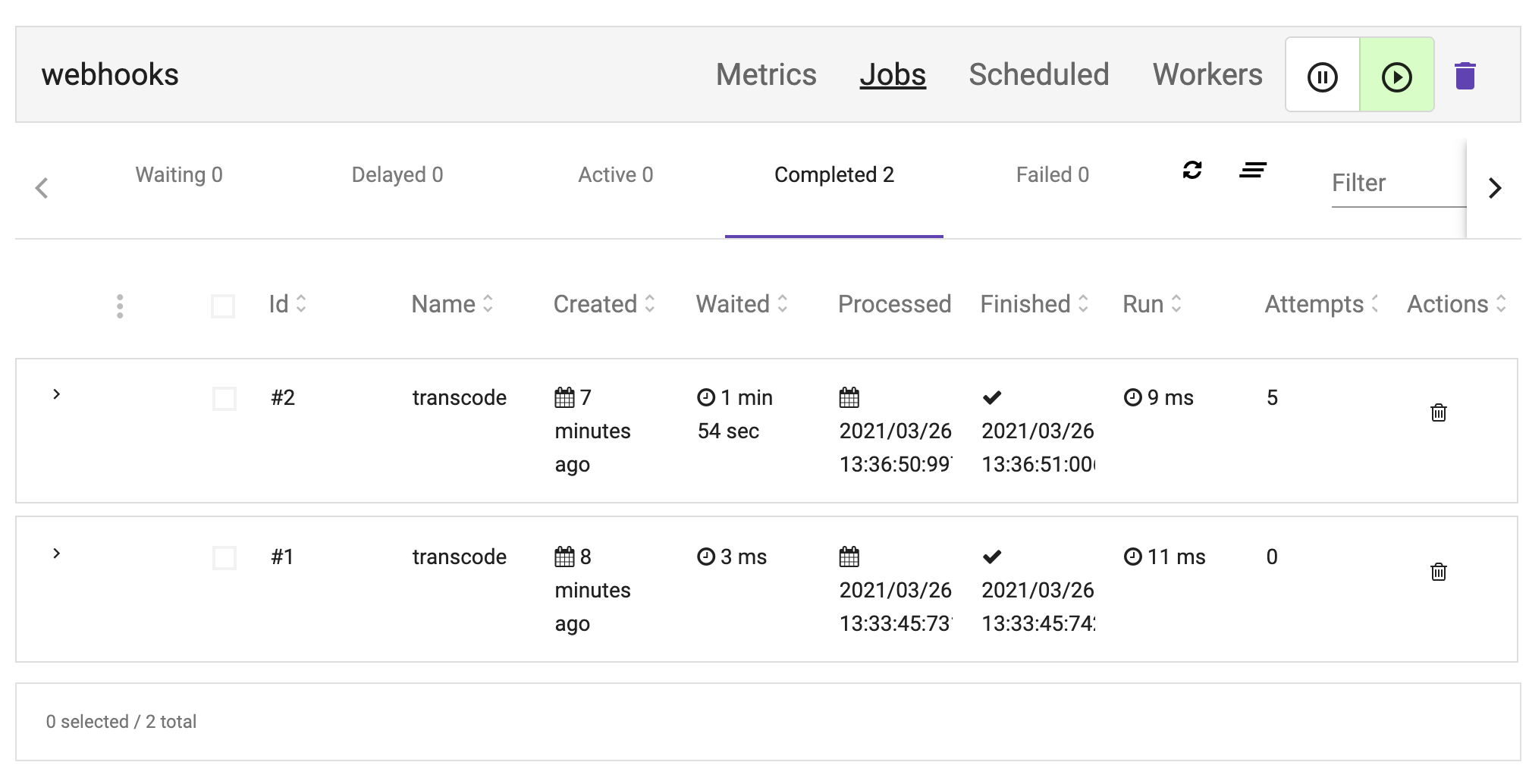1529x784 pixels.
Task: Delete the webhooks queue with purple trash
Action: 1465,76
